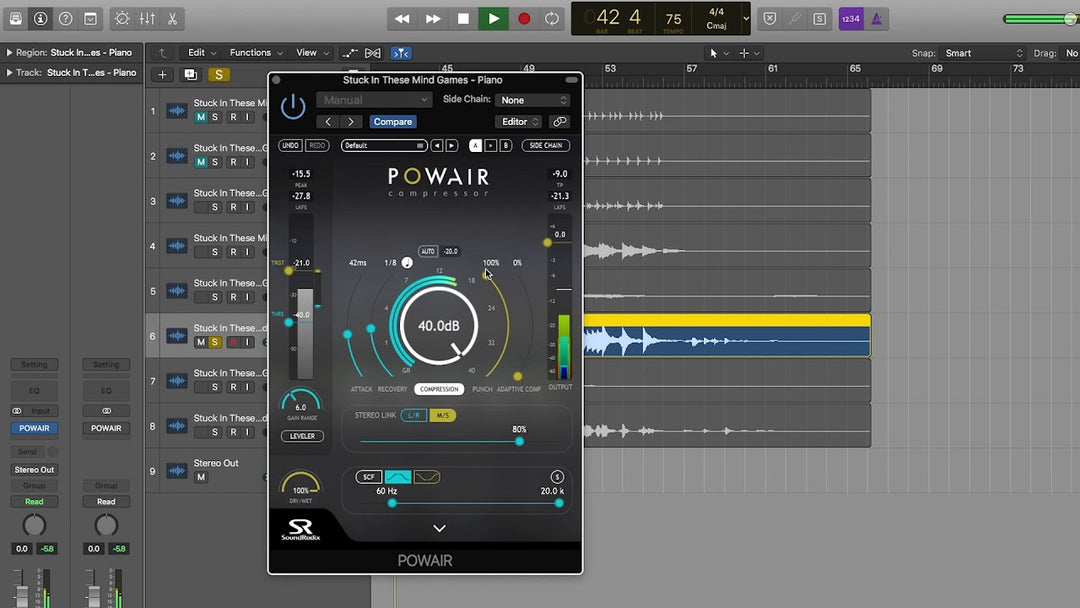Click the next preset right arrow in plugin header
The height and width of the screenshot is (608, 1080).
click(x=351, y=122)
